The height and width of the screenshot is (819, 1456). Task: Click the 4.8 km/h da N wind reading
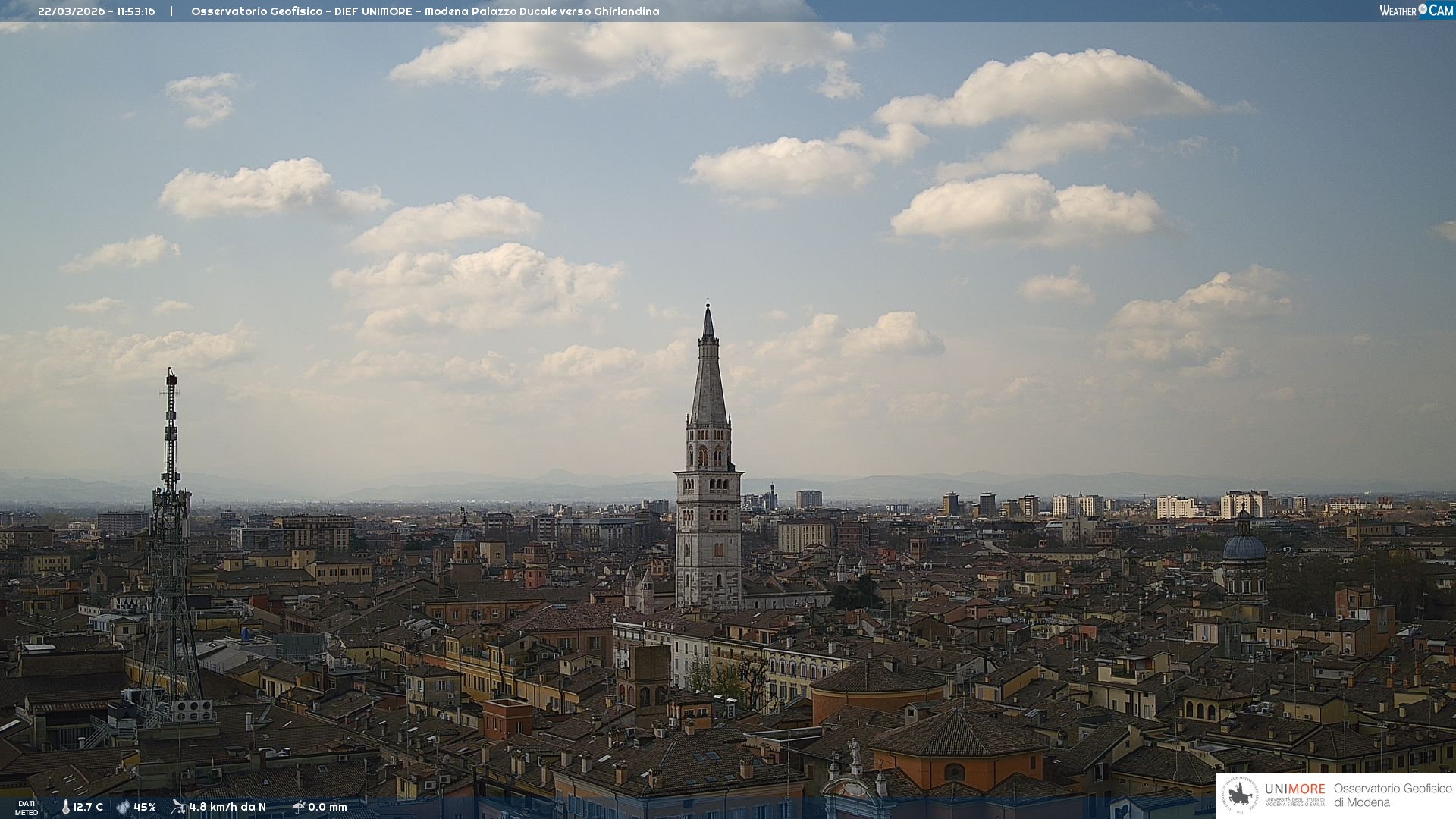point(227,807)
